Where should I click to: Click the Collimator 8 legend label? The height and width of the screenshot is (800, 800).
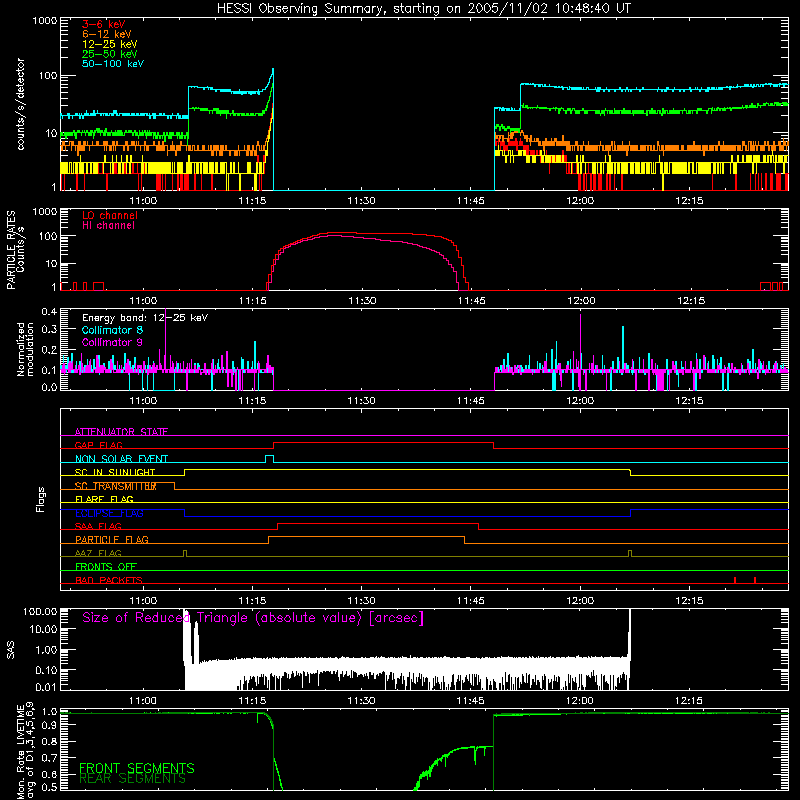(x=112, y=330)
